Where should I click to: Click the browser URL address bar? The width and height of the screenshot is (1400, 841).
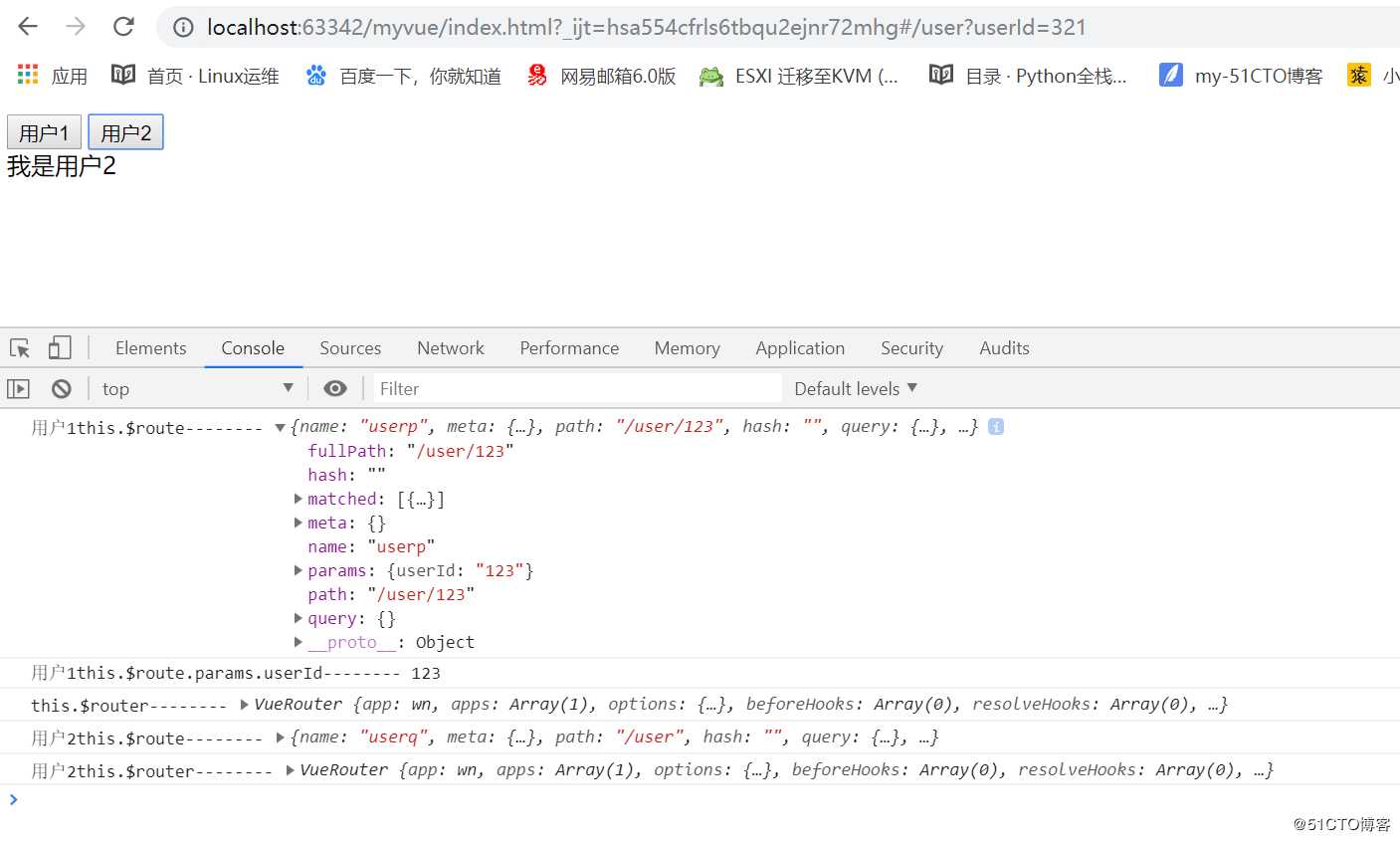tap(647, 27)
